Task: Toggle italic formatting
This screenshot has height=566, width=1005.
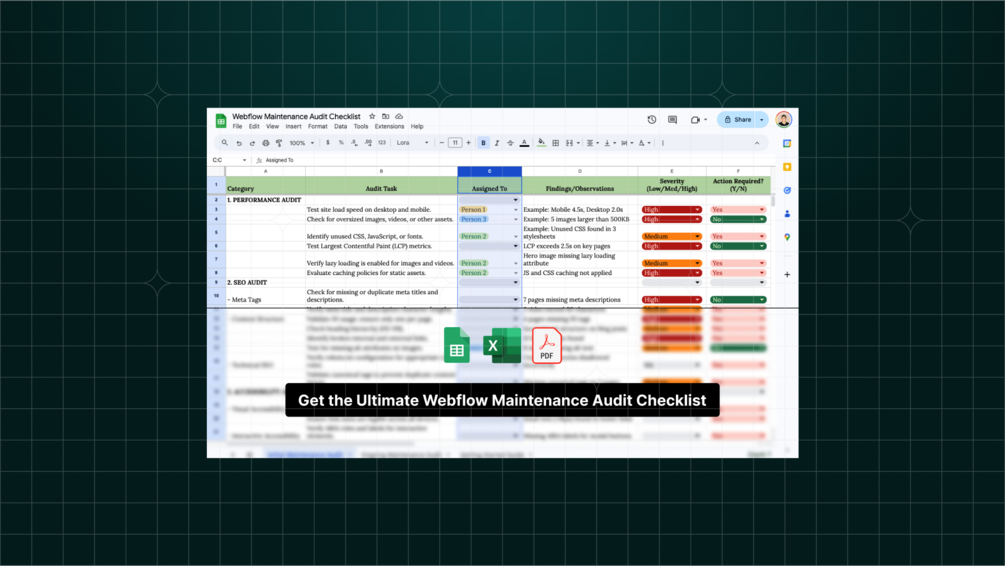Action: [x=497, y=143]
